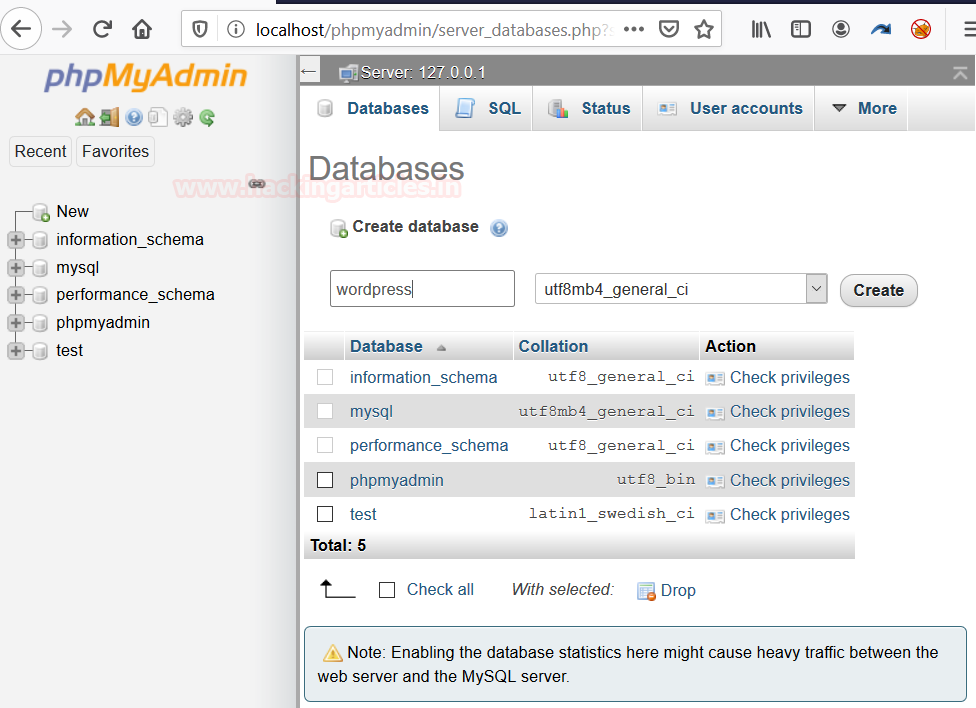The image size is (976, 708).
Task: Open phpMyAdmin documentation help icon
Action: pyautogui.click(x=134, y=117)
